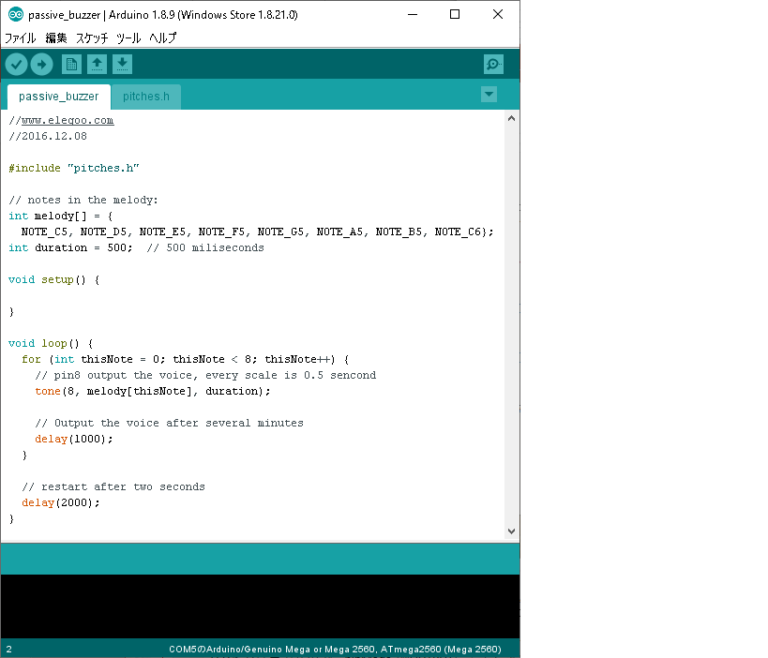768x658 pixels.
Task: Maximize the Arduino IDE window
Action: pyautogui.click(x=455, y=15)
